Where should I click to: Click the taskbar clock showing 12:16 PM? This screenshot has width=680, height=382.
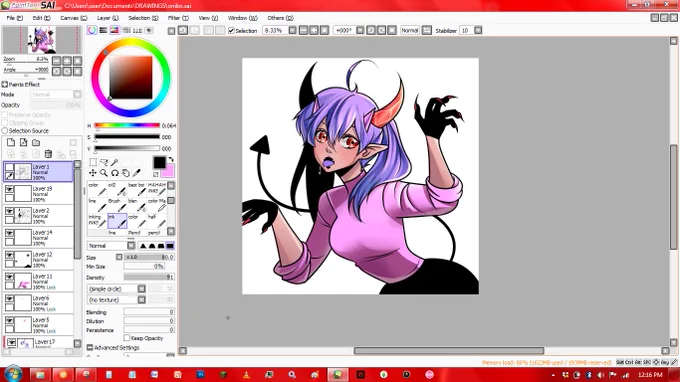pyautogui.click(x=650, y=375)
